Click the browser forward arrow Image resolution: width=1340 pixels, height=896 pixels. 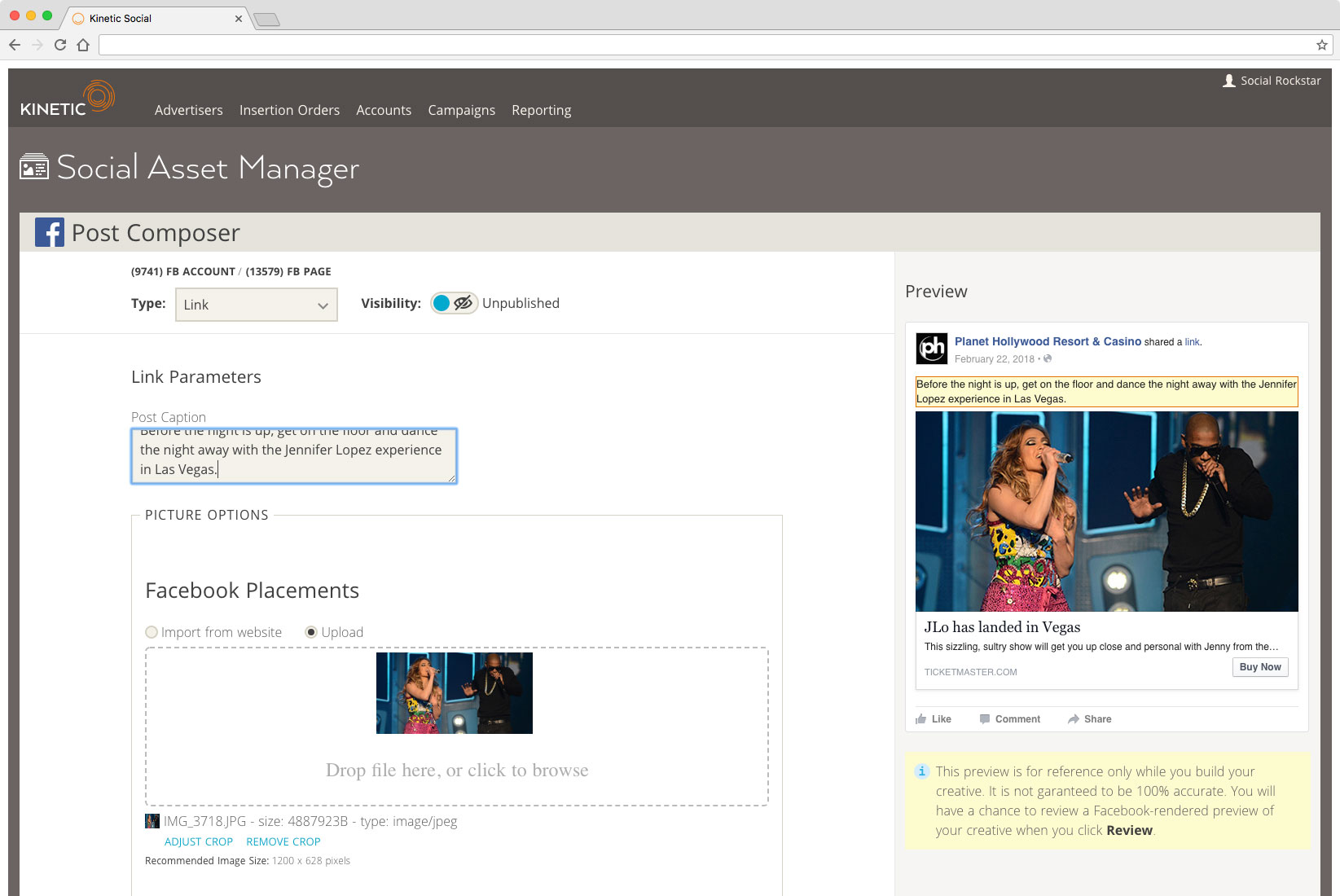click(37, 45)
